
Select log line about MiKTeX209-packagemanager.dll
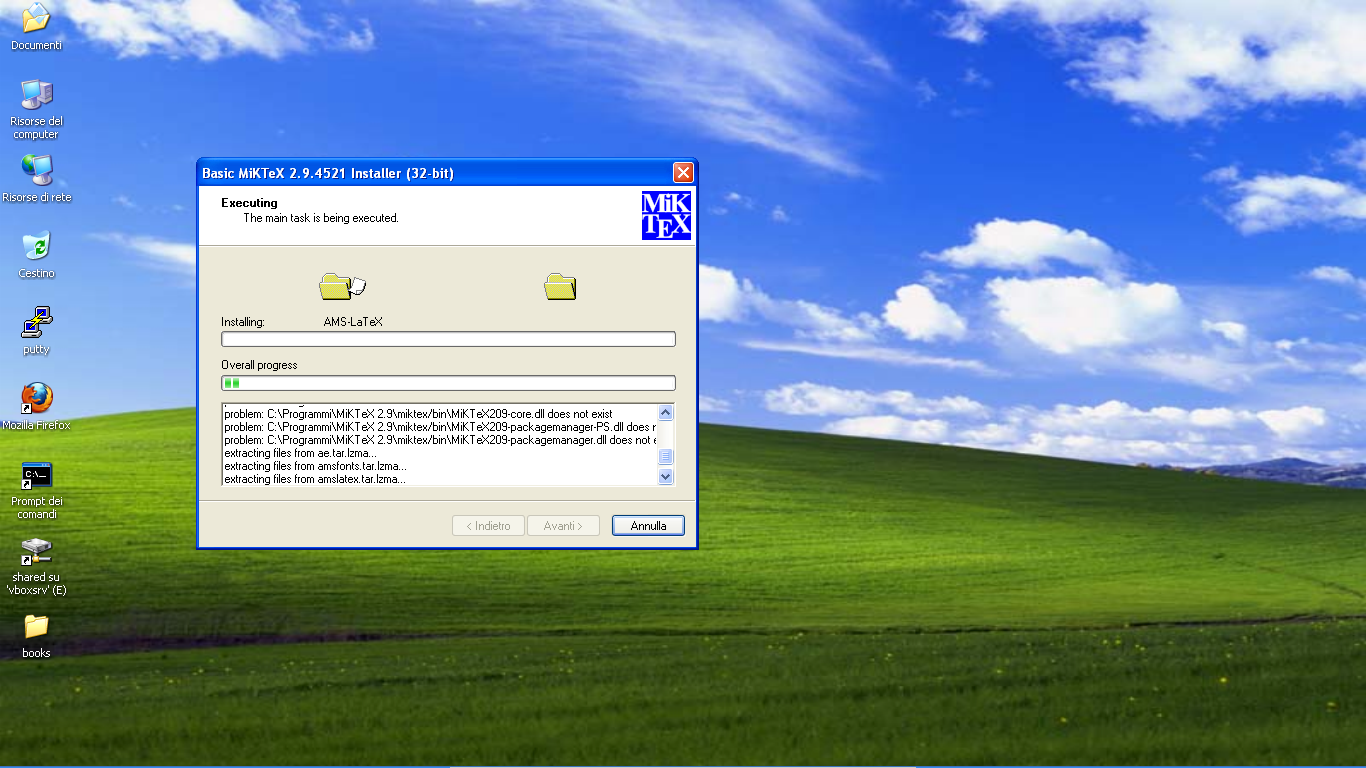[x=440, y=440]
